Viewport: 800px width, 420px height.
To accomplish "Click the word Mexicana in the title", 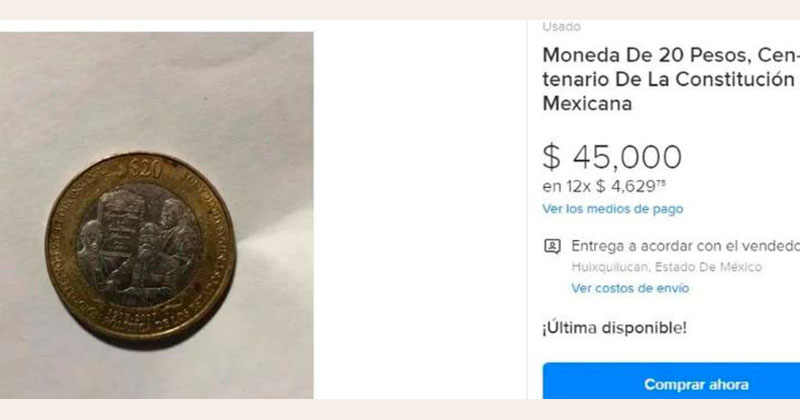I will [x=587, y=104].
